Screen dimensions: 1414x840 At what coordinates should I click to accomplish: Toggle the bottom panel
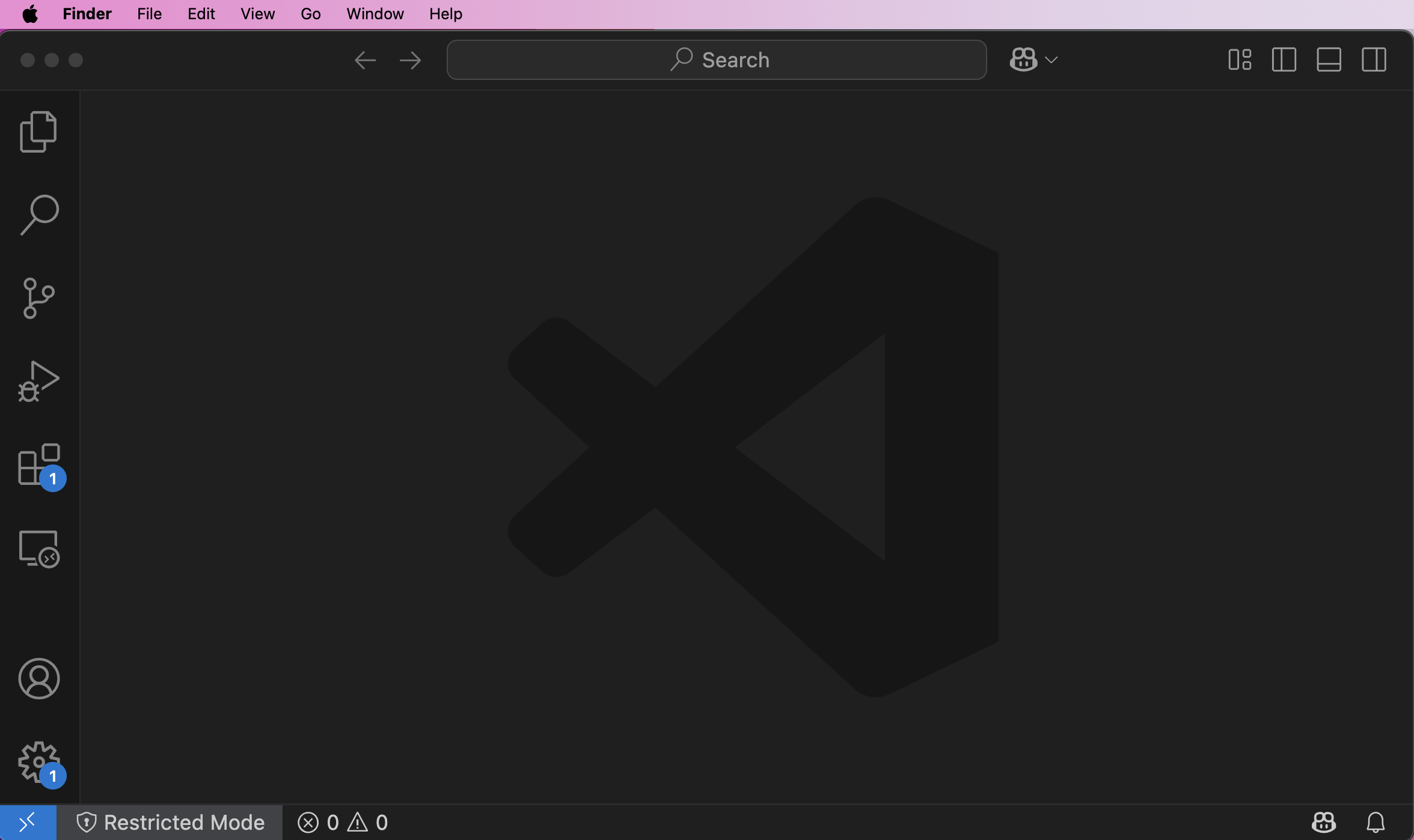(1329, 60)
